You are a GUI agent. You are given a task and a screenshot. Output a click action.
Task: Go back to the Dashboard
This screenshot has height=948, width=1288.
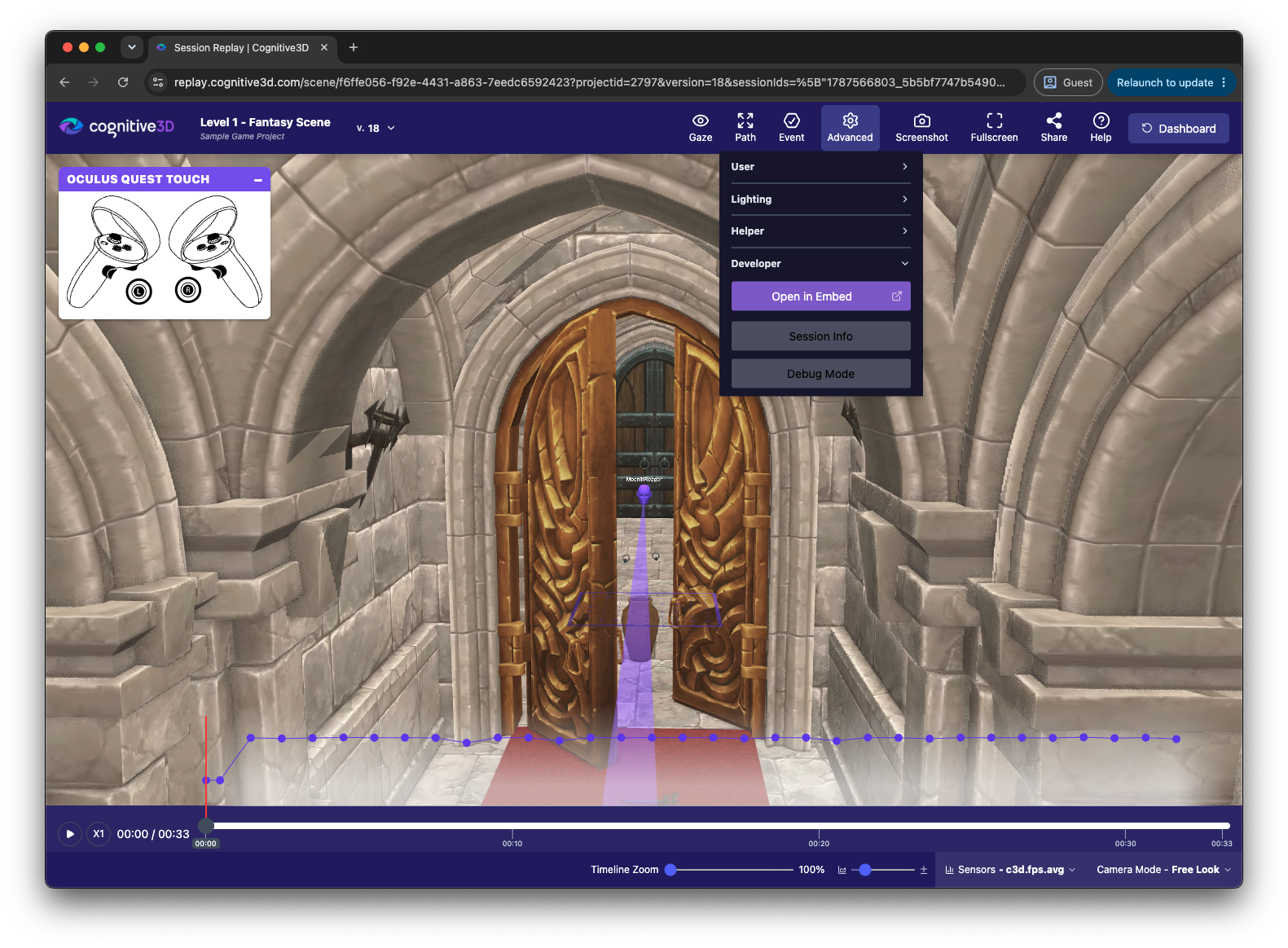pyautogui.click(x=1178, y=129)
